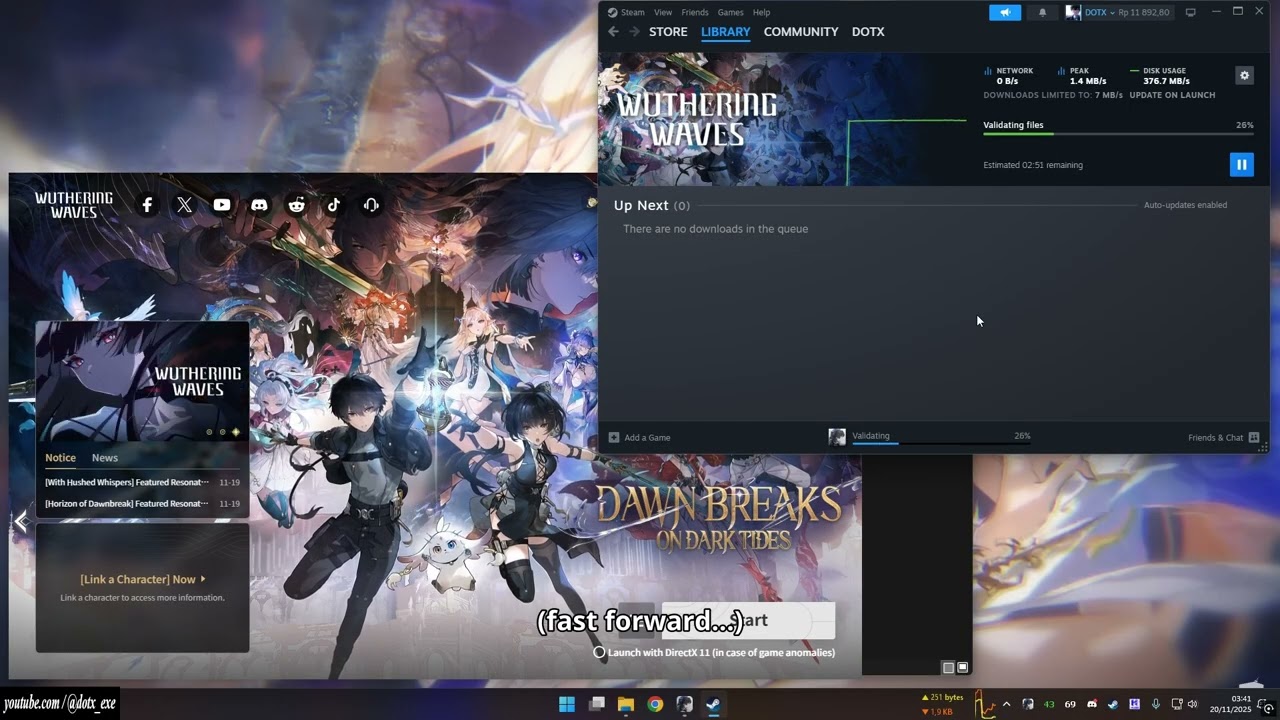Open Friends & Chat panel

[x=1223, y=437]
